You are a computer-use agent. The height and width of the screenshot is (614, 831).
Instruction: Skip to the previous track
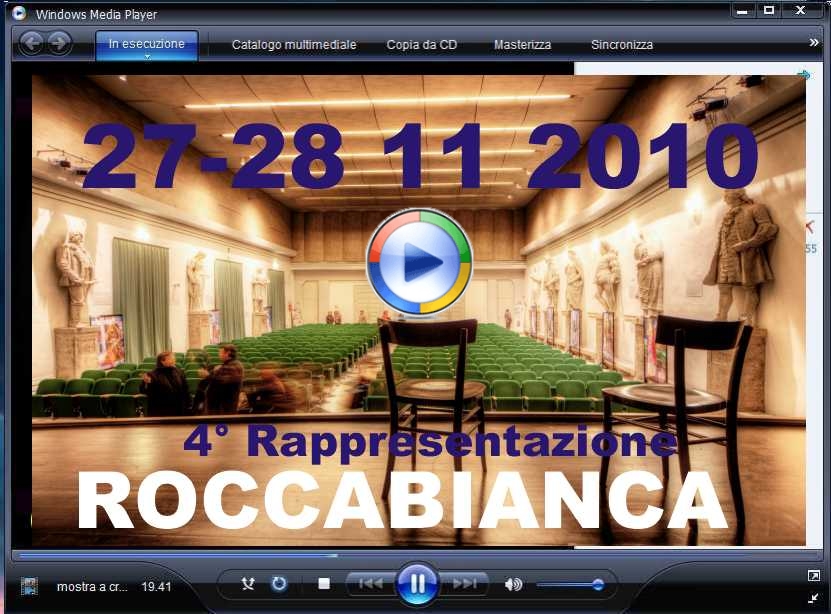[x=370, y=584]
